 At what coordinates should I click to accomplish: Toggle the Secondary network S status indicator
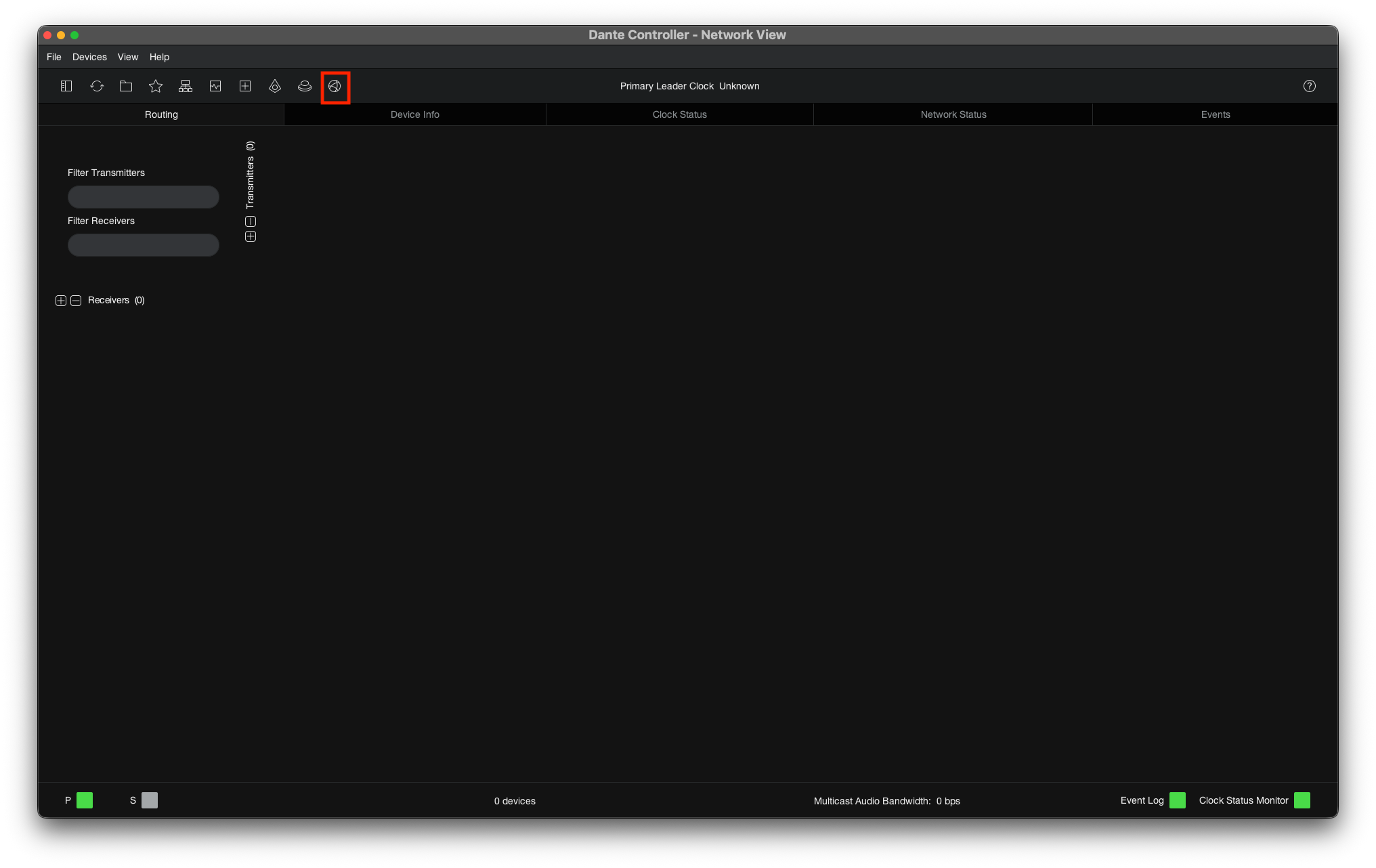point(150,800)
